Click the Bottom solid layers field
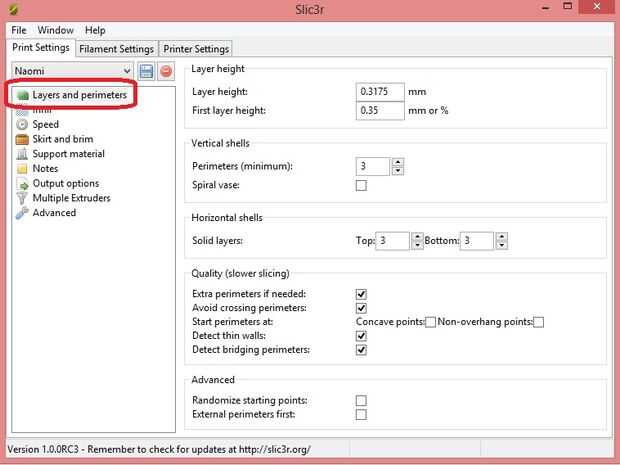The width and height of the screenshot is (620, 465). click(x=477, y=241)
